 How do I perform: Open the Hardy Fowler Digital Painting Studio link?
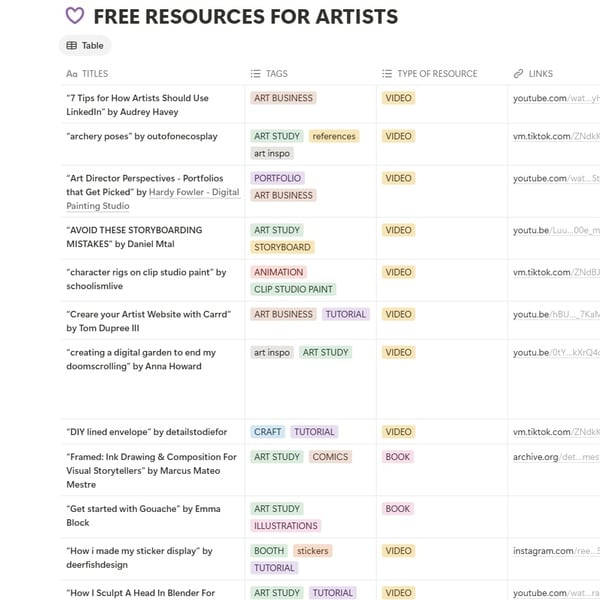[x=153, y=199]
